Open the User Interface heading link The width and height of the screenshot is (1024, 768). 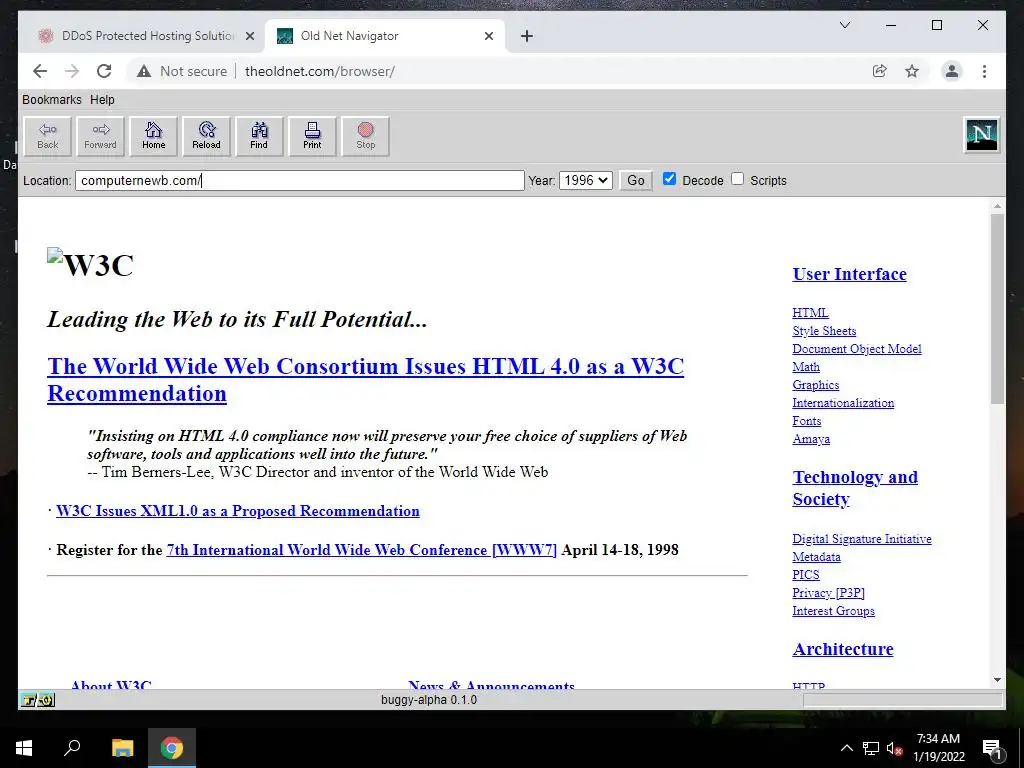[849, 274]
